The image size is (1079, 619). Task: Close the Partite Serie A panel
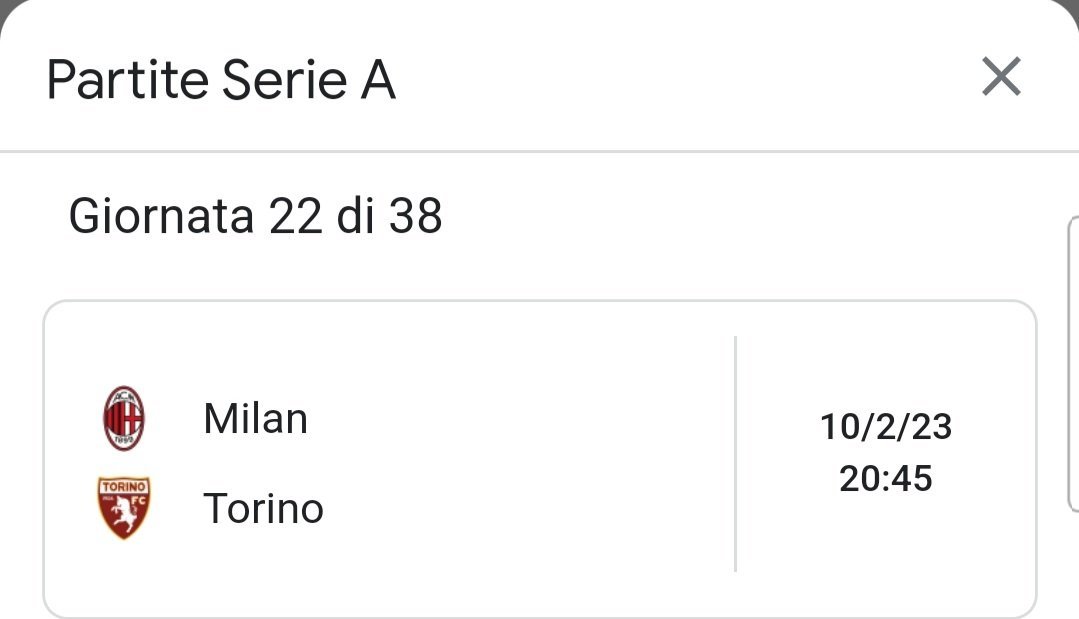click(1001, 77)
